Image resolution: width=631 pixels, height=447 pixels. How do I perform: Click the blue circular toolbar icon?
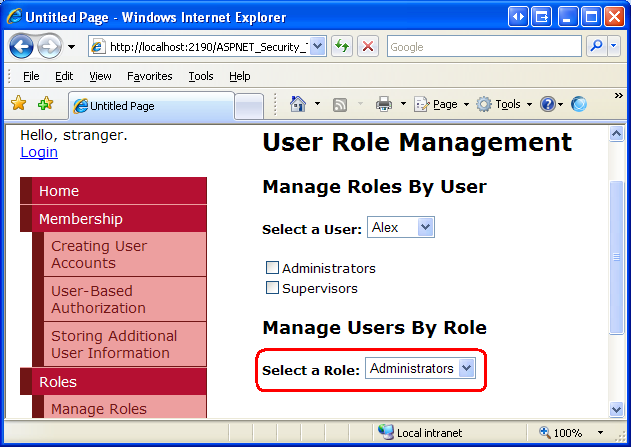[x=579, y=104]
